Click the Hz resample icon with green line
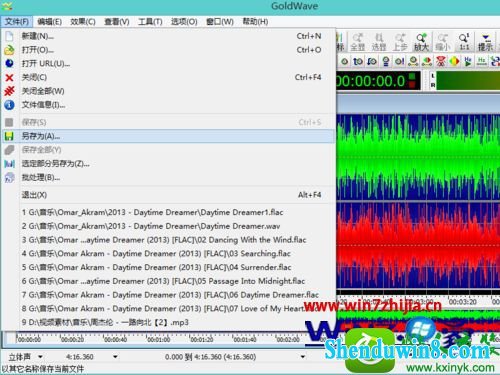 482,61
